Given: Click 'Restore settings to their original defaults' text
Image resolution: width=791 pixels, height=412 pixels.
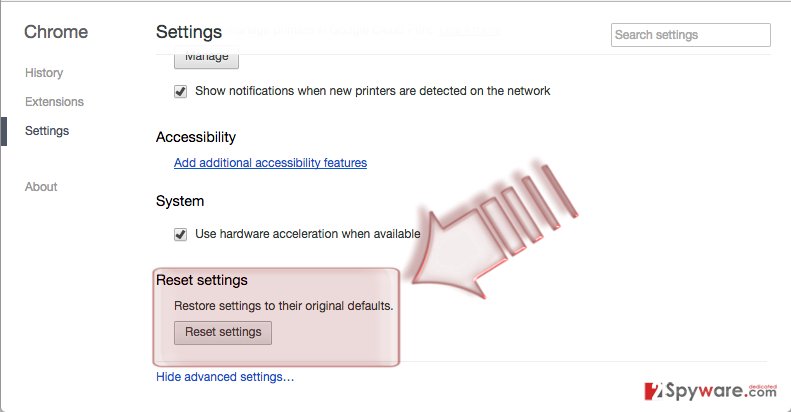Looking at the screenshot, I should [x=284, y=306].
